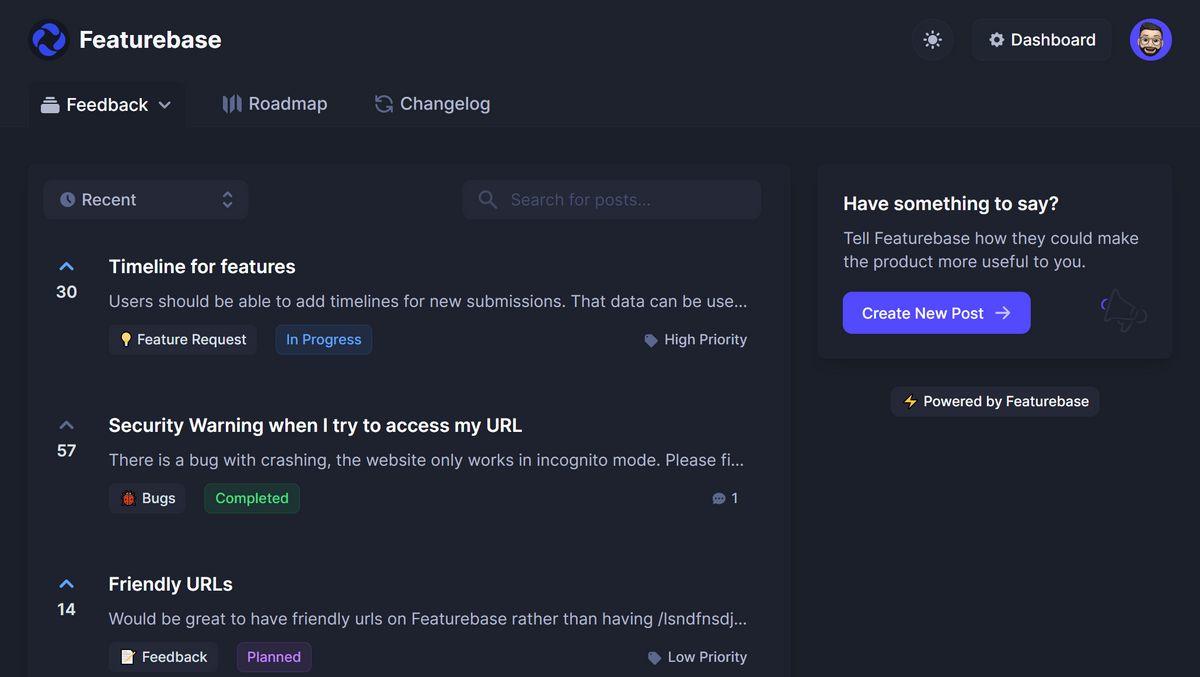Image resolution: width=1200 pixels, height=677 pixels.
Task: Click the search magnifier icon
Action: pos(488,200)
